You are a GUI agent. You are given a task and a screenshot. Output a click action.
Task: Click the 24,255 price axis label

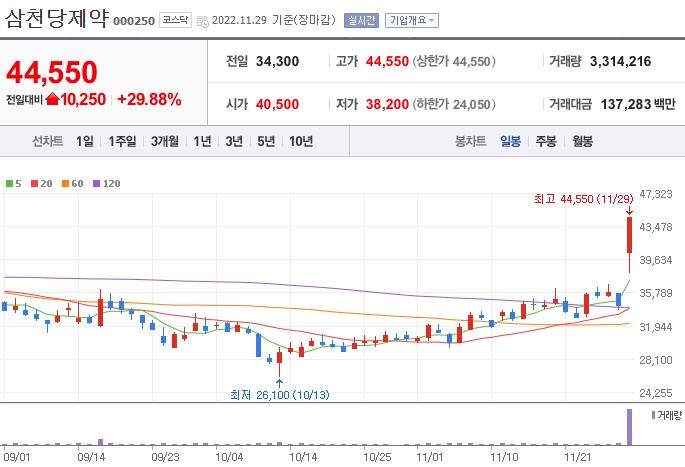pyautogui.click(x=656, y=393)
